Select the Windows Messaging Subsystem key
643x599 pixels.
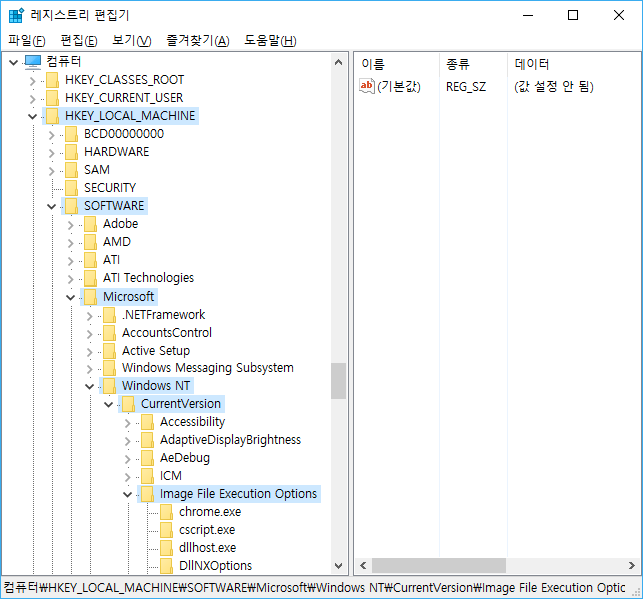[208, 368]
